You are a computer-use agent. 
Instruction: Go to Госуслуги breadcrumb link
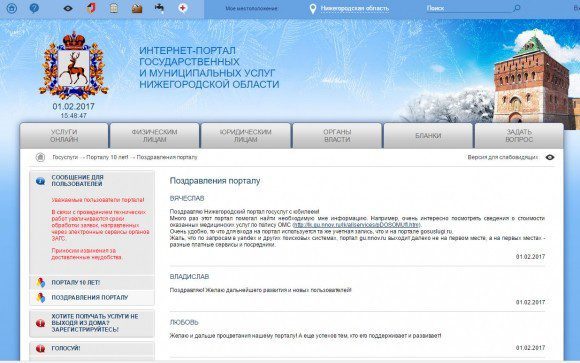[x=65, y=157]
